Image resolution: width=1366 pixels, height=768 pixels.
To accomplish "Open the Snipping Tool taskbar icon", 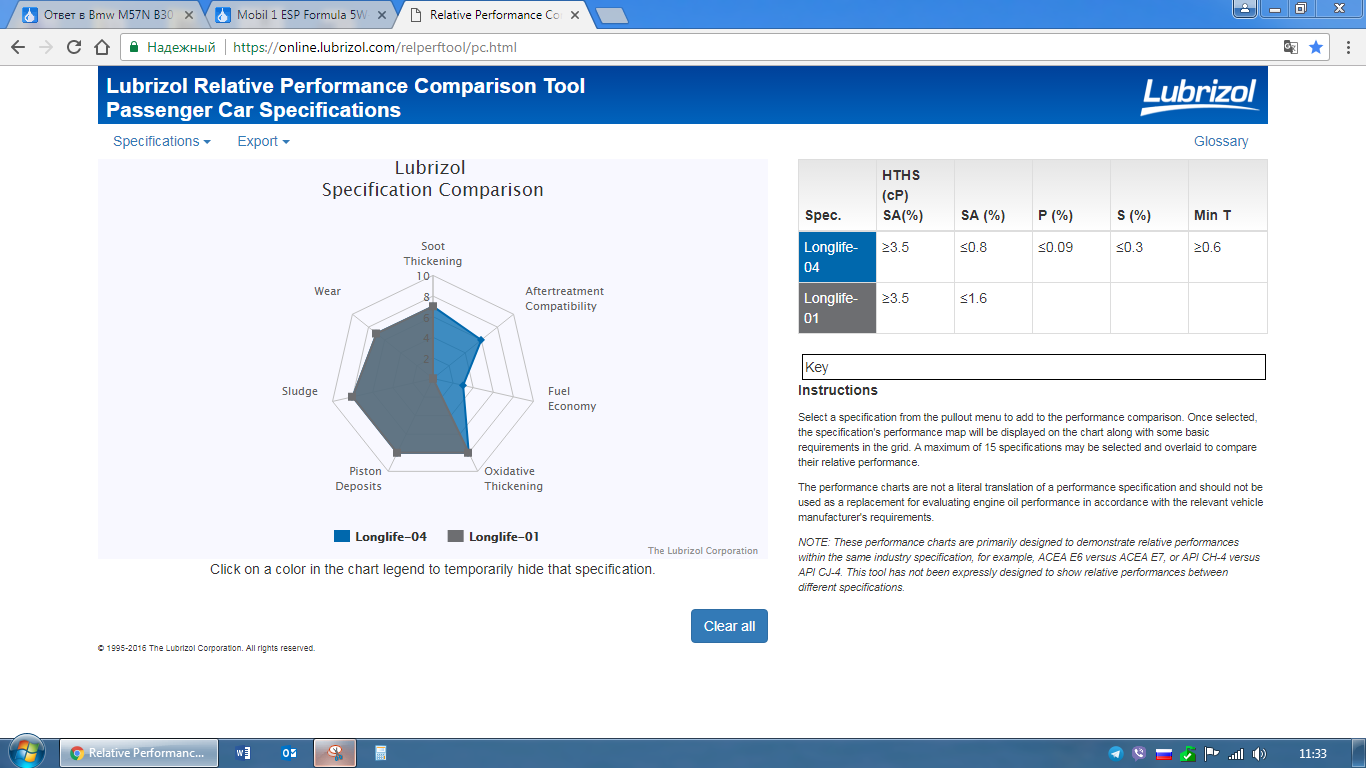I will point(335,753).
